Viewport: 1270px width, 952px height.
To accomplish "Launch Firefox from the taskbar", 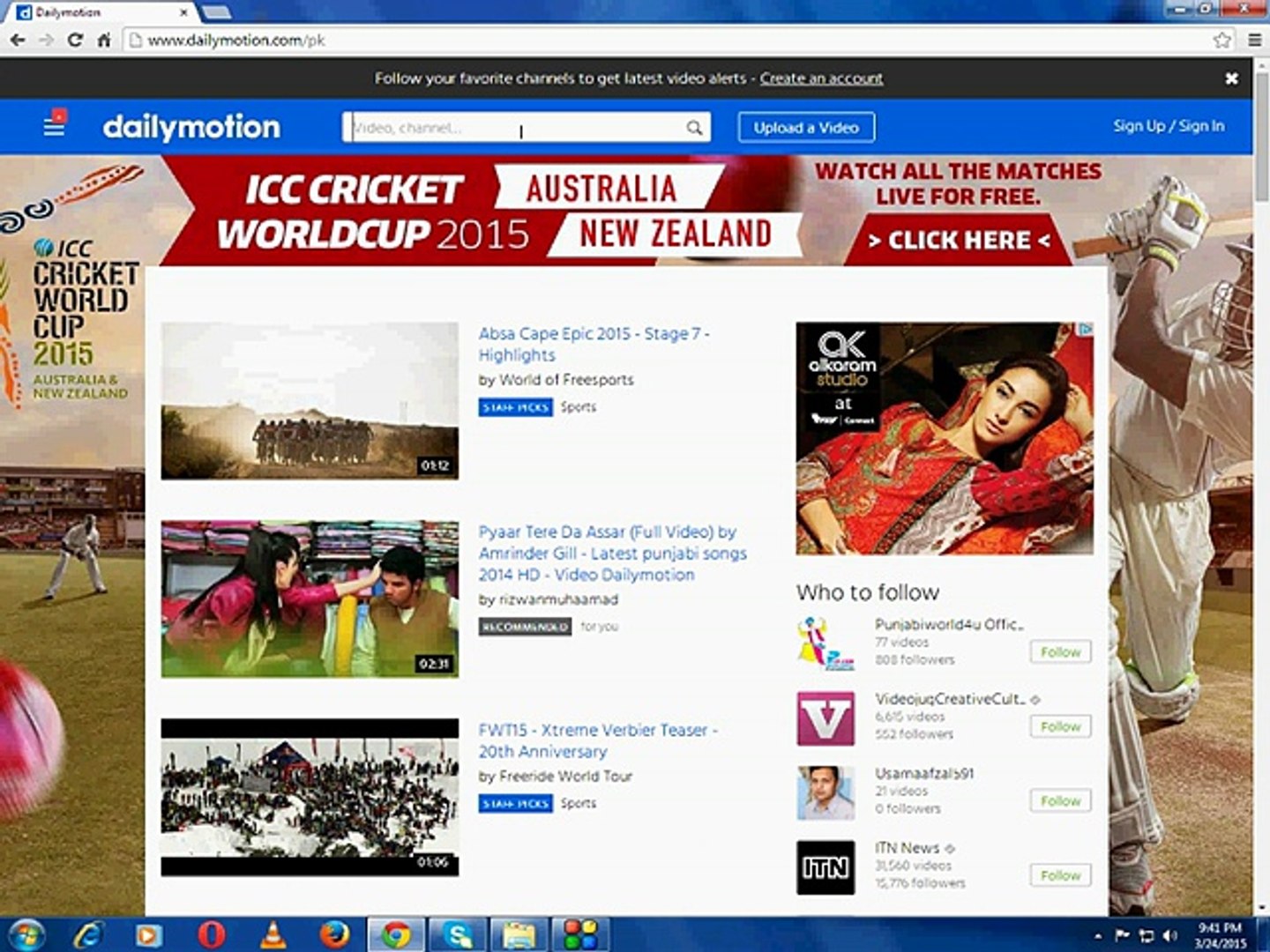I will coord(334,934).
